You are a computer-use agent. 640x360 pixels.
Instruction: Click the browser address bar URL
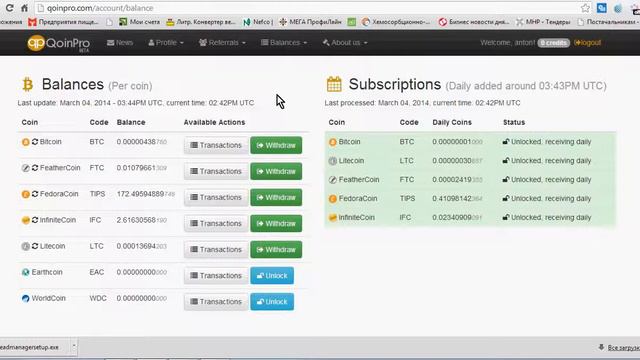click(100, 8)
